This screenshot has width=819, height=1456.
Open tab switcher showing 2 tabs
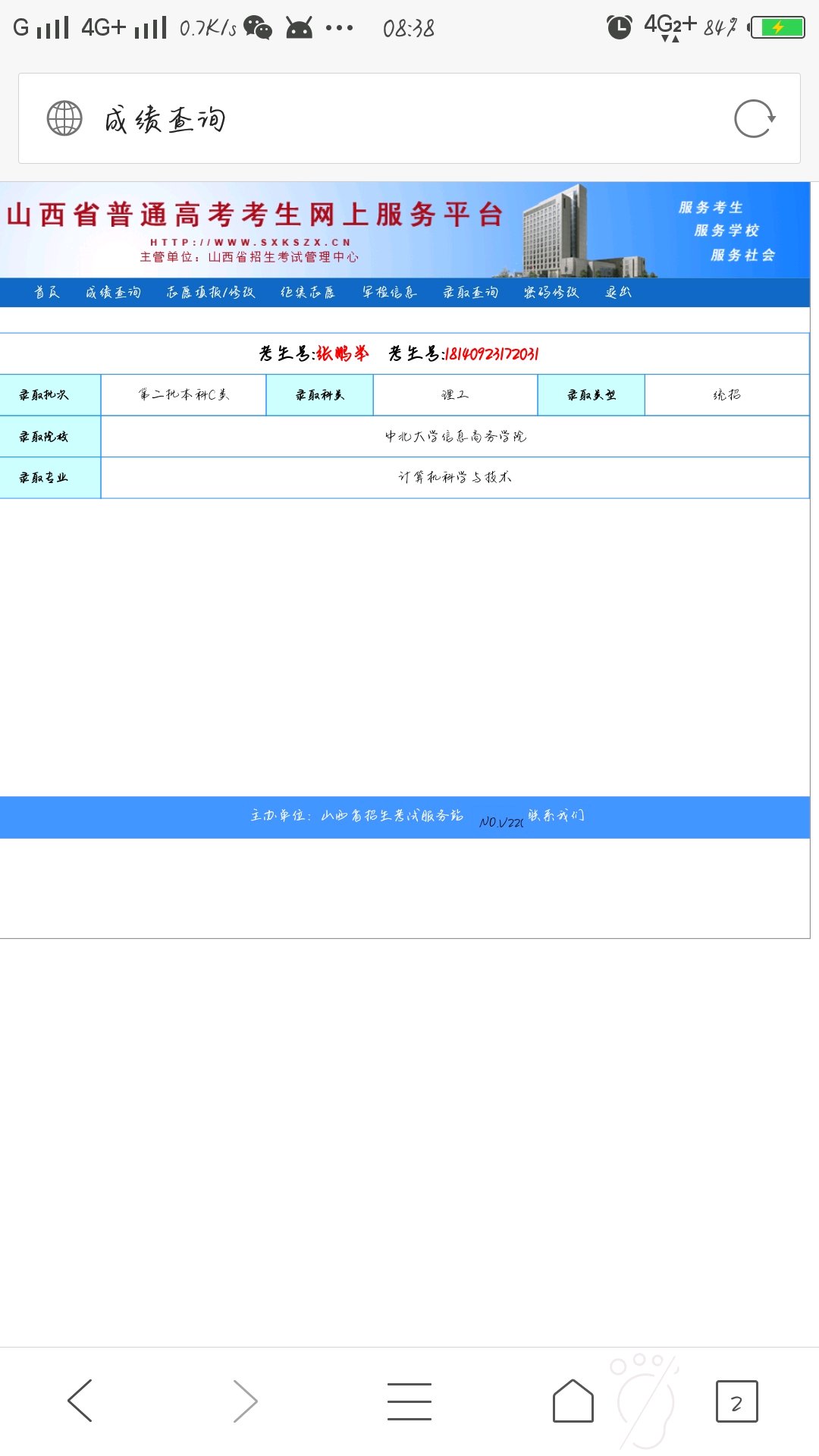coord(736,1401)
